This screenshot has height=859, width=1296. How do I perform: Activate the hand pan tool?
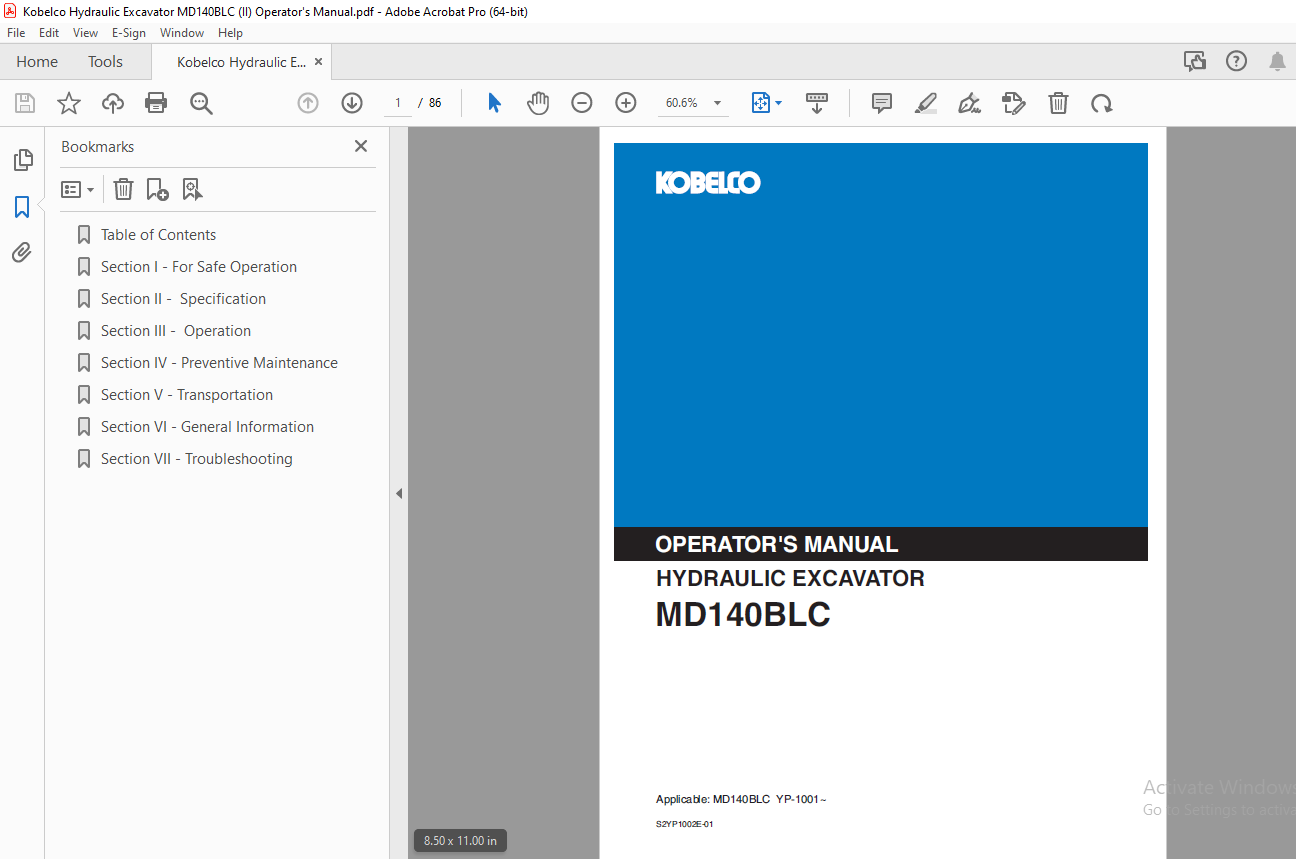[538, 103]
